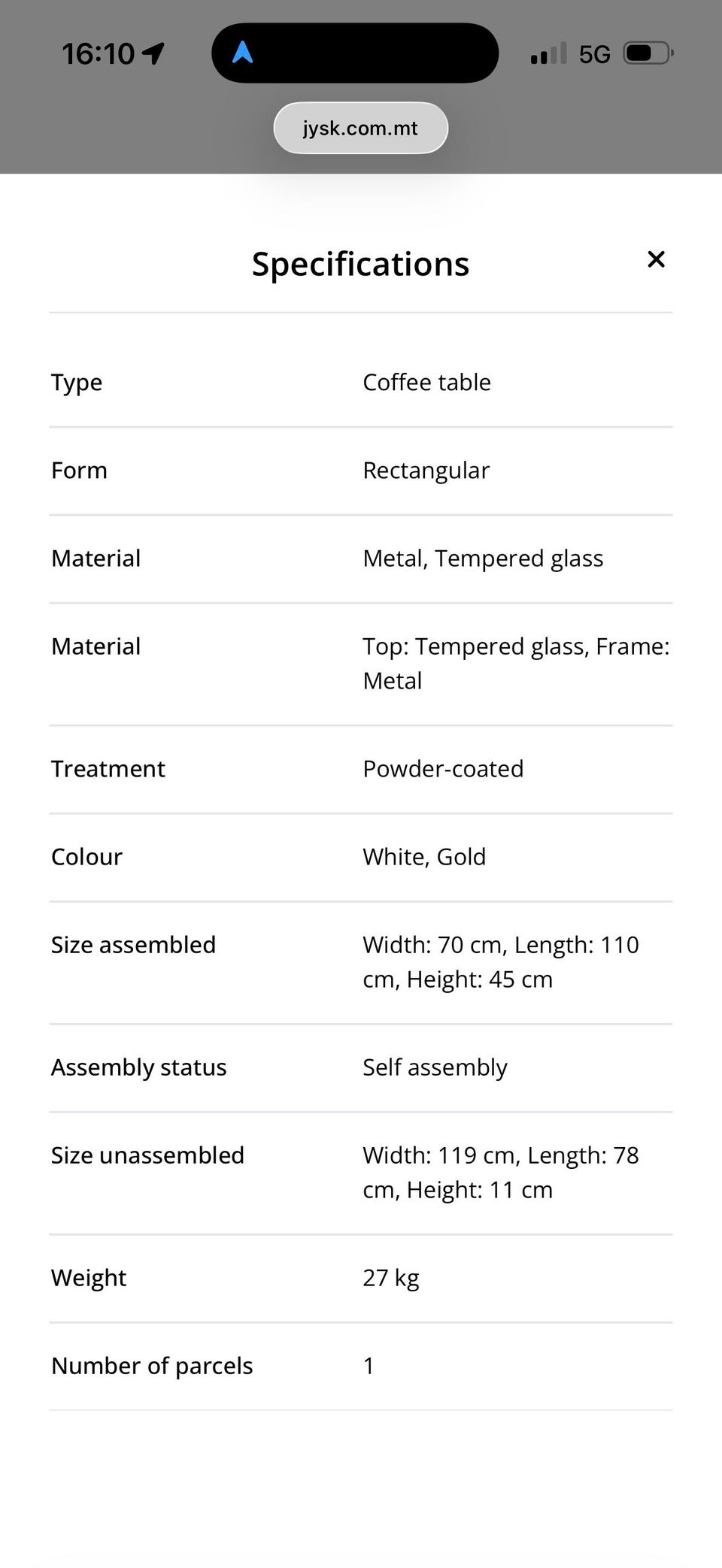722x1568 pixels.
Task: Tap the Size assembled dimensions text
Action: click(x=501, y=962)
